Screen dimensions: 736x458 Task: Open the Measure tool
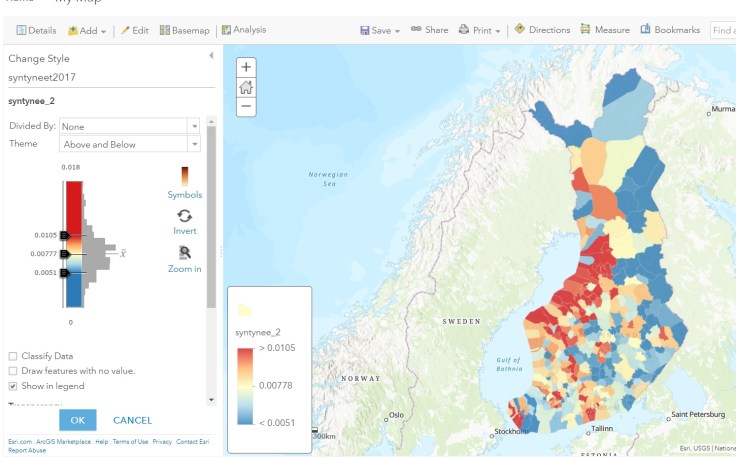604,30
